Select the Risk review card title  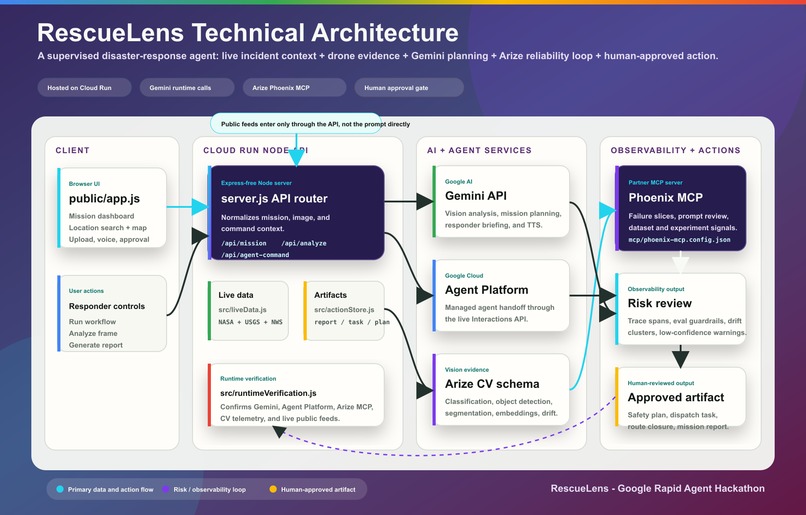[x=660, y=303]
